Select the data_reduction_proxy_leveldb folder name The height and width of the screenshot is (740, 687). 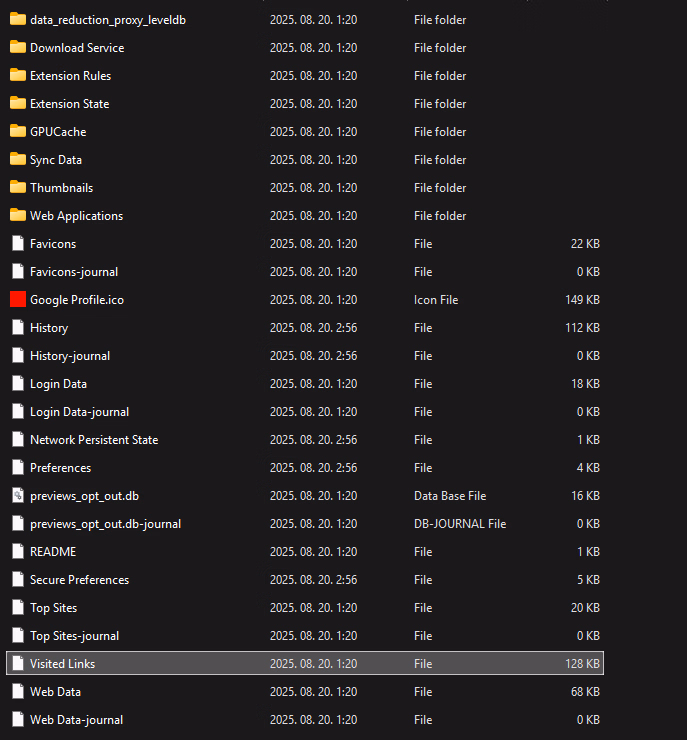pyautogui.click(x=108, y=20)
